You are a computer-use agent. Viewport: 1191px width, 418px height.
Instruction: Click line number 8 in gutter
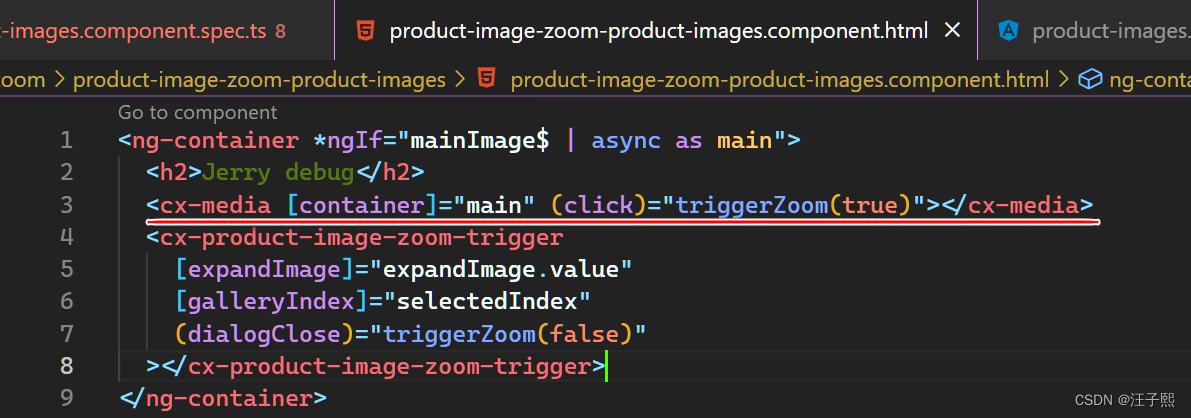pos(66,366)
